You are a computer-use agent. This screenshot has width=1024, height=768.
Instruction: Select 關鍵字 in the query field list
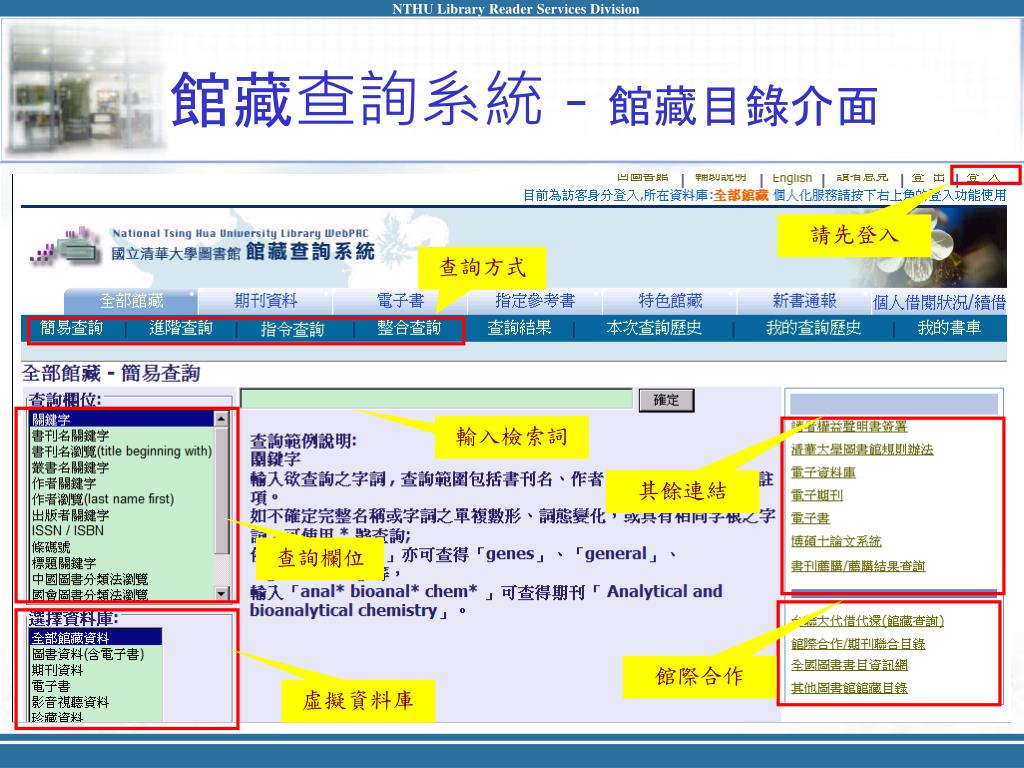click(122, 419)
